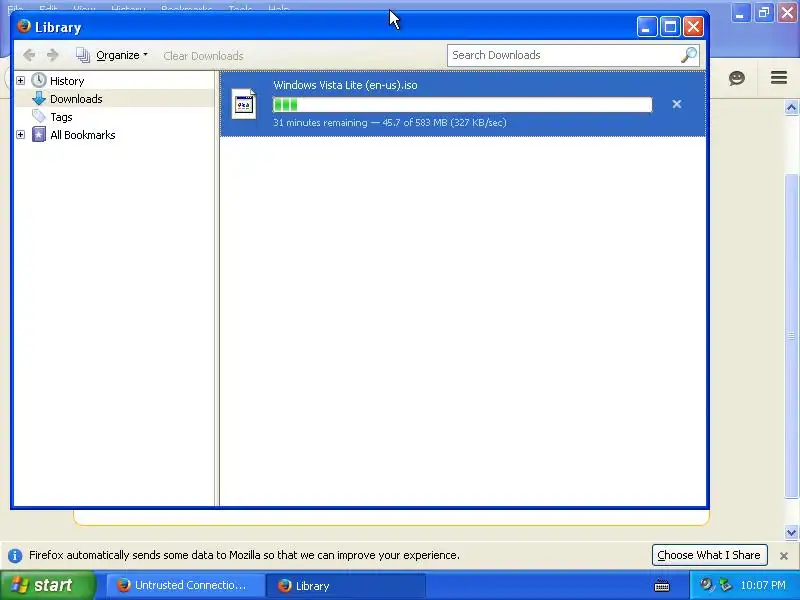Click scrollbar up arrow in Firefox window

(x=791, y=108)
